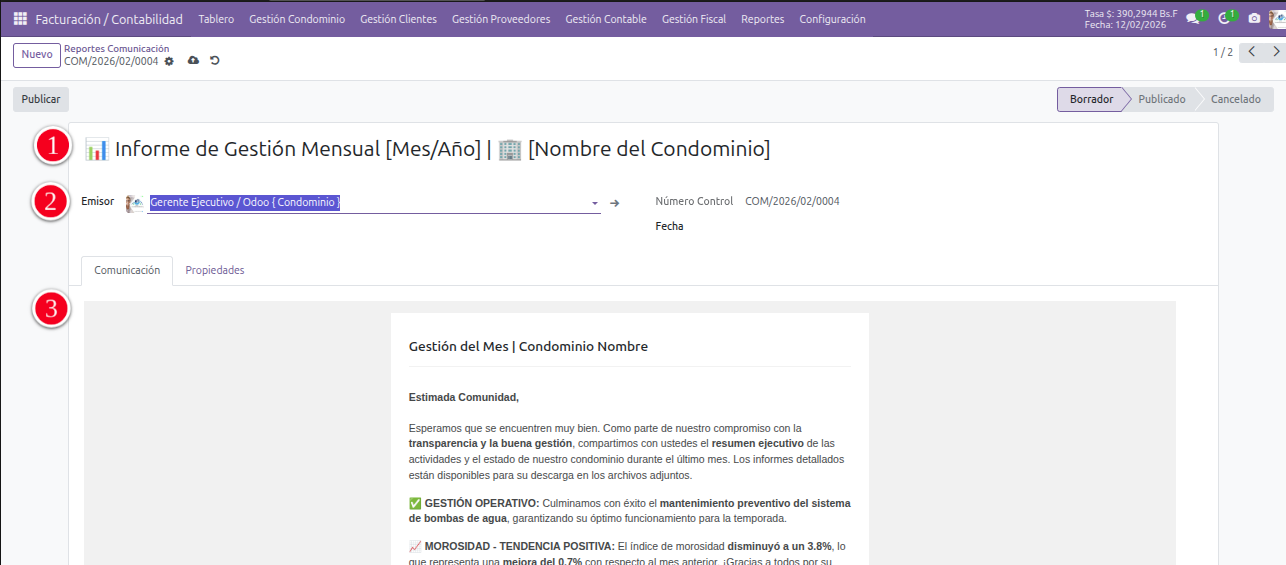Open the clock activities notification icon
Image resolution: width=1286 pixels, height=565 pixels.
(1224, 18)
